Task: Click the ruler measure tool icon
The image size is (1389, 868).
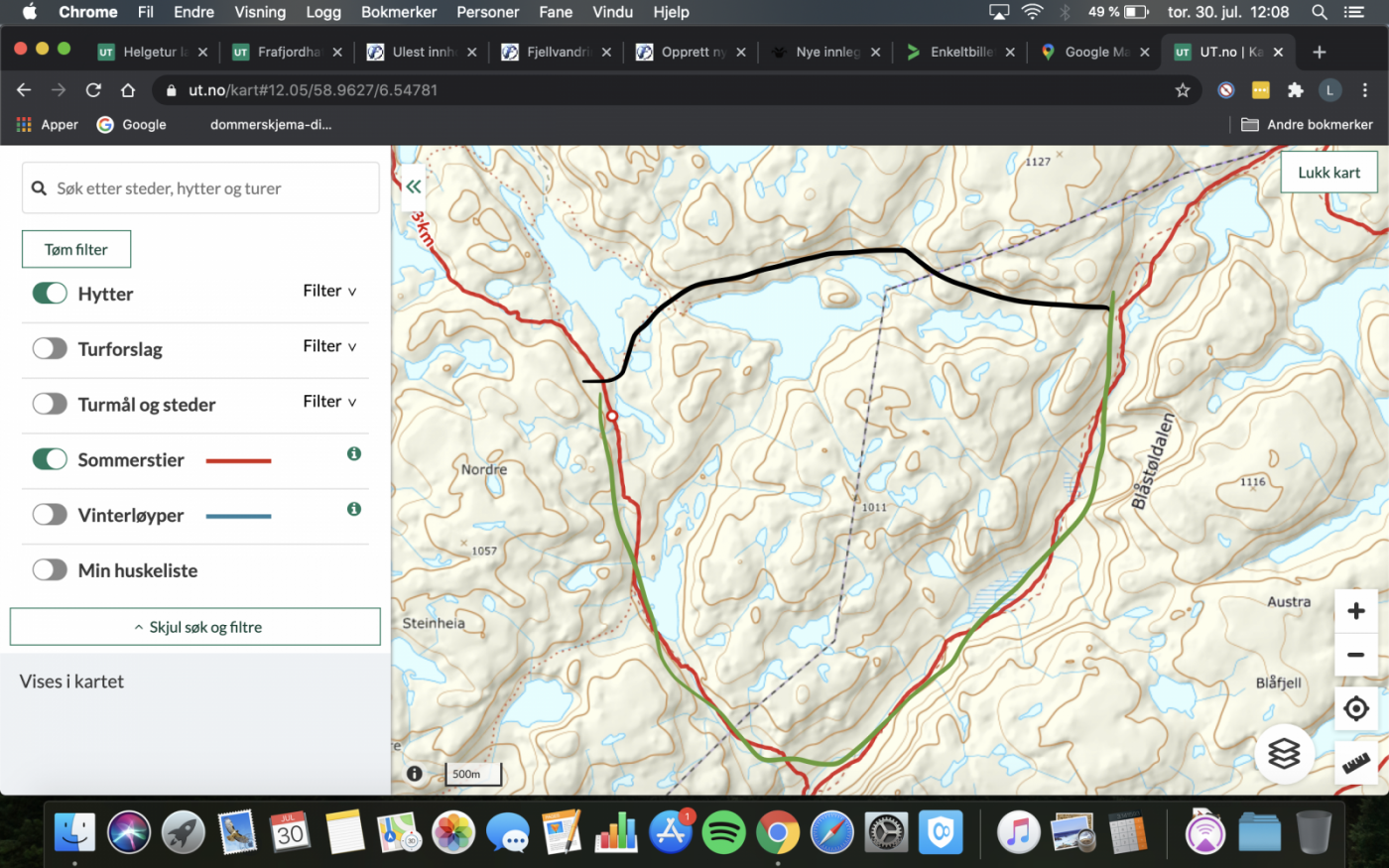Action: (1355, 763)
